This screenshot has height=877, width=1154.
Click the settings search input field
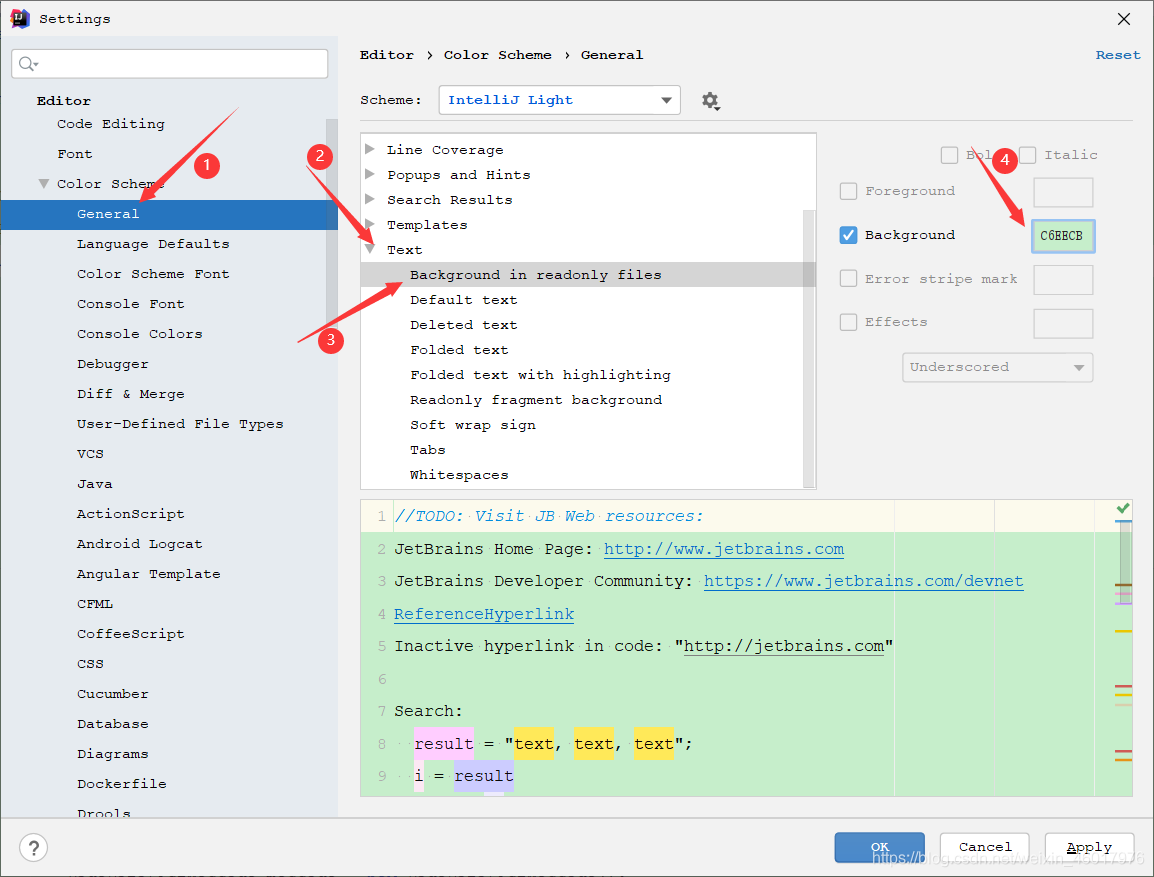pyautogui.click(x=170, y=64)
